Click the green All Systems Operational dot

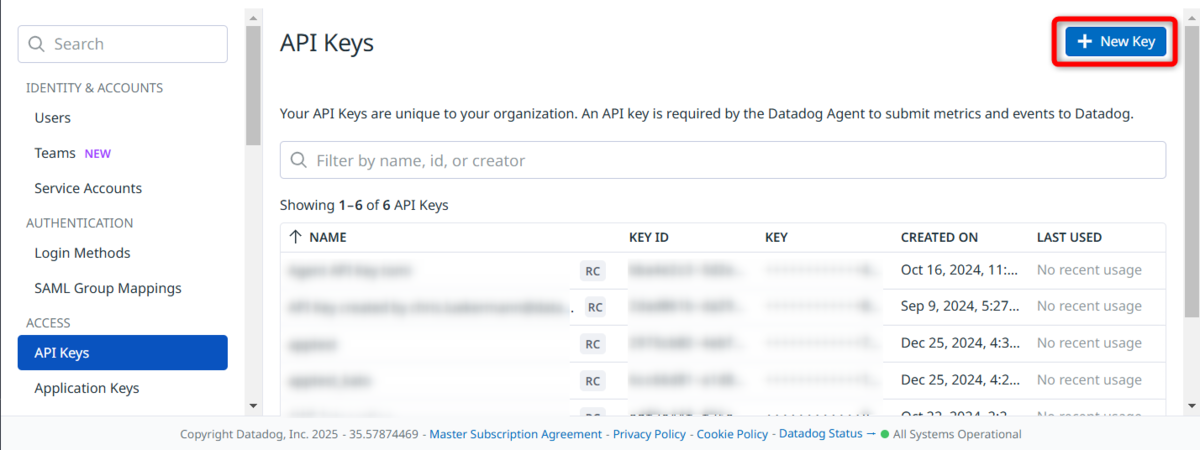coord(885,435)
